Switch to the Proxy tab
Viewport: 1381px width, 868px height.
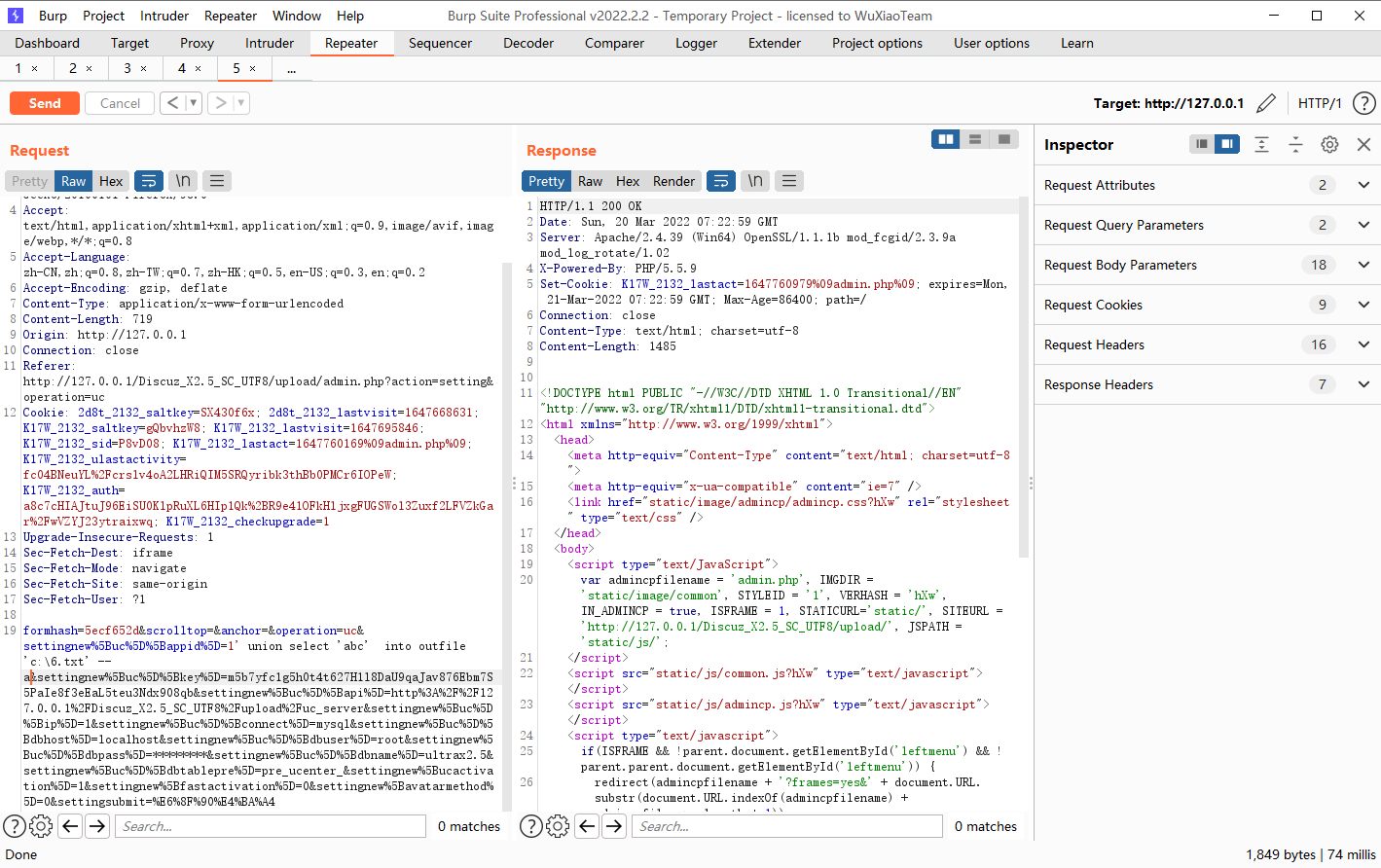click(197, 43)
